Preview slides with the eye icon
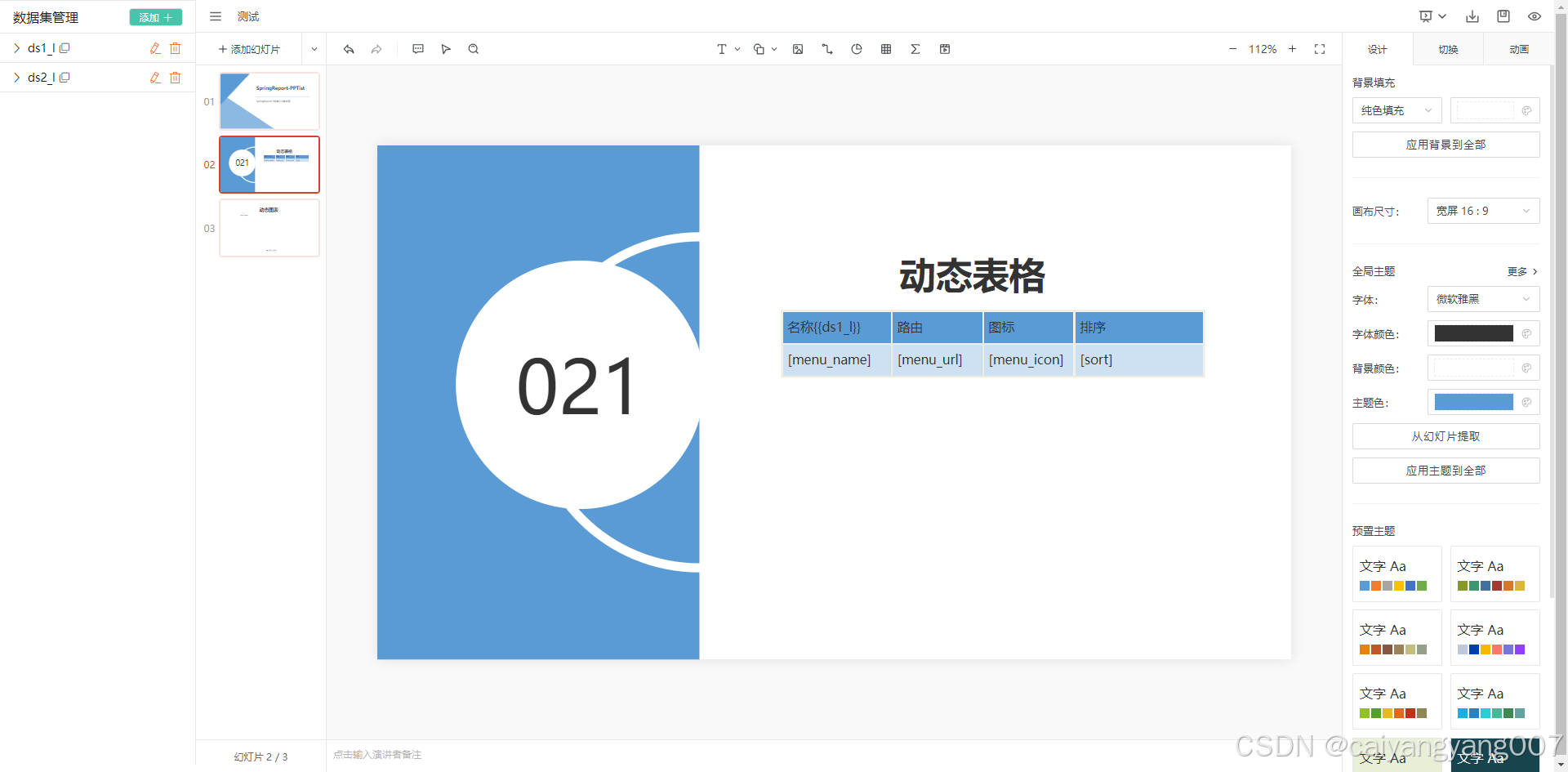The image size is (1568, 772). [x=1534, y=16]
